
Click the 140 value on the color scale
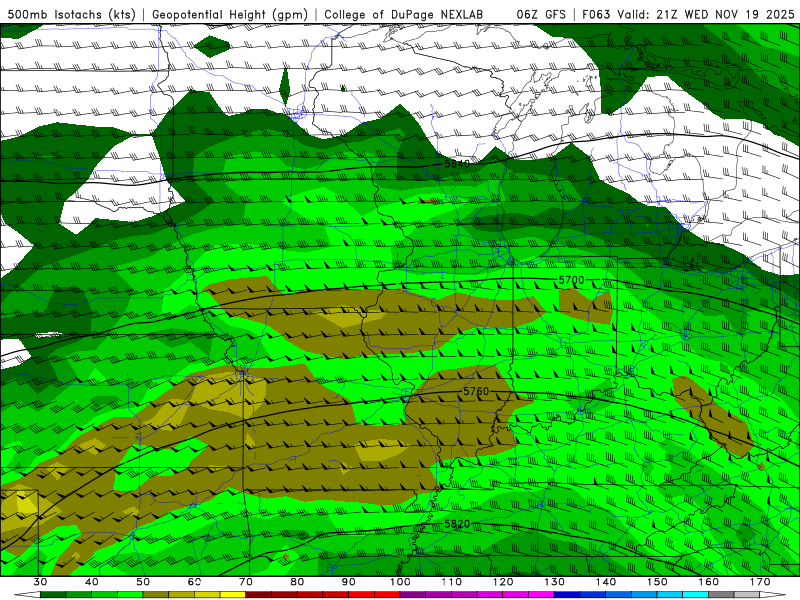point(606,582)
